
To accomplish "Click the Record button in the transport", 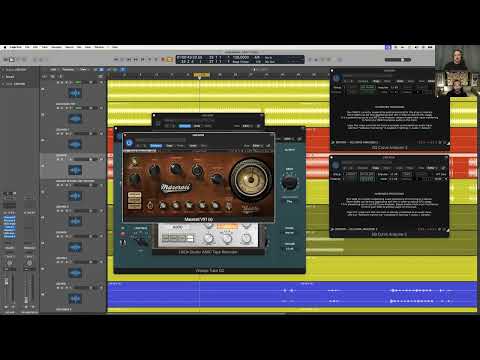I will coord(163,59).
